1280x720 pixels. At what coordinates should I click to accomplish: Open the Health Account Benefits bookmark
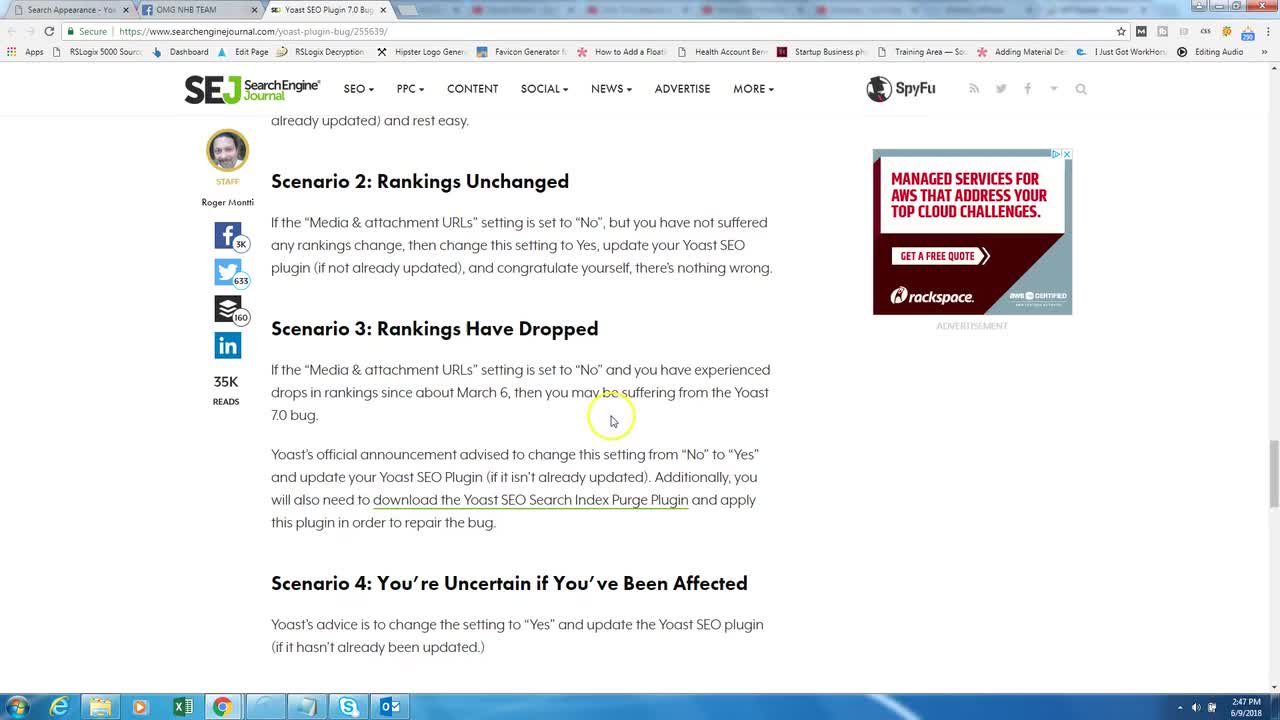coord(722,52)
